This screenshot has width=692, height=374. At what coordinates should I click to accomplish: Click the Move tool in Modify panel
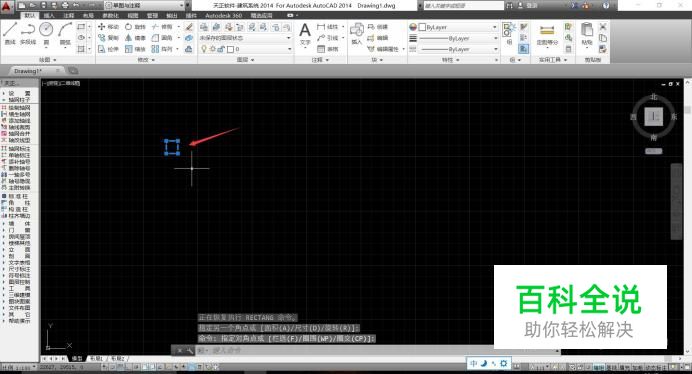pyautogui.click(x=108, y=27)
